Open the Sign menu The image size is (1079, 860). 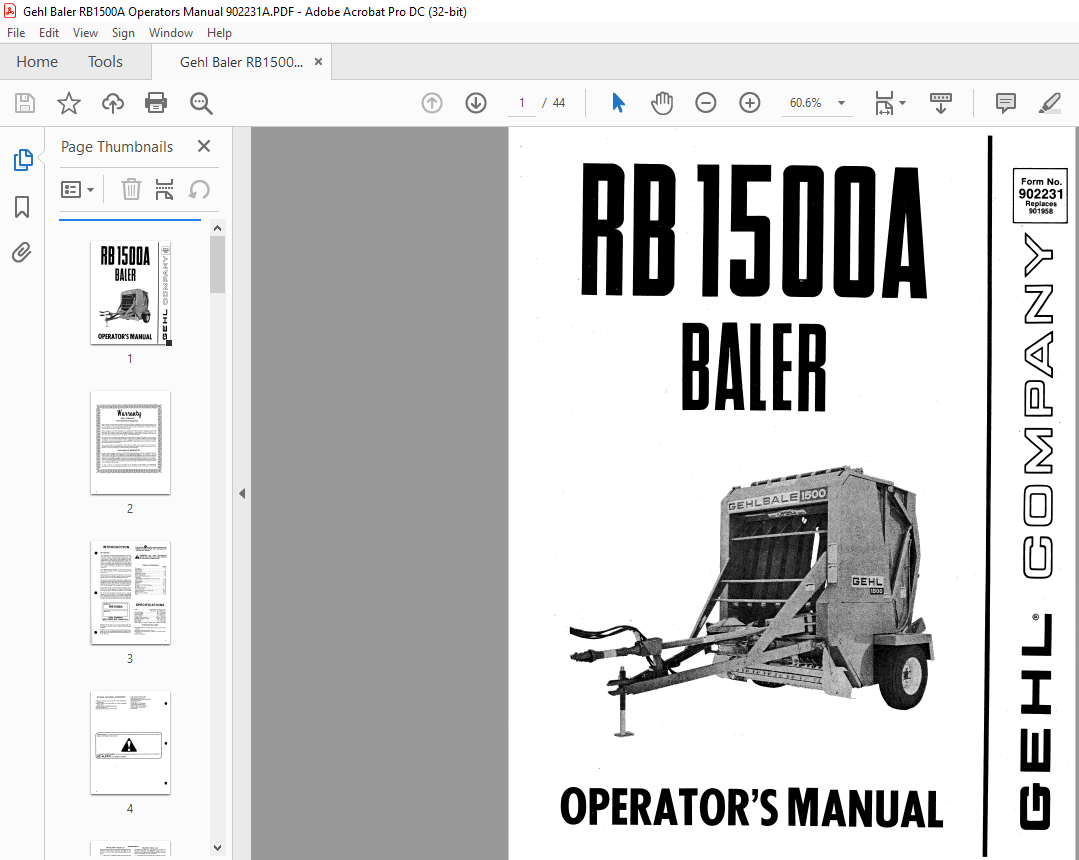[123, 32]
